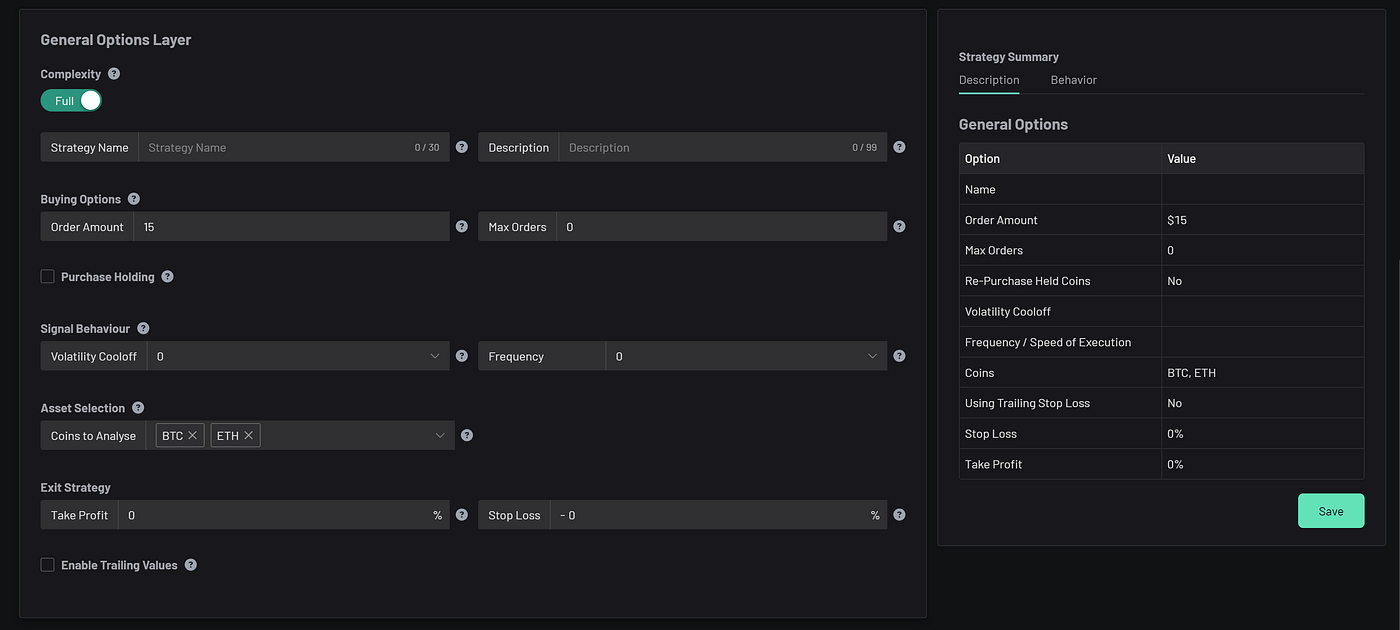Image resolution: width=1400 pixels, height=630 pixels.
Task: Select the Description tab
Action: tap(989, 80)
